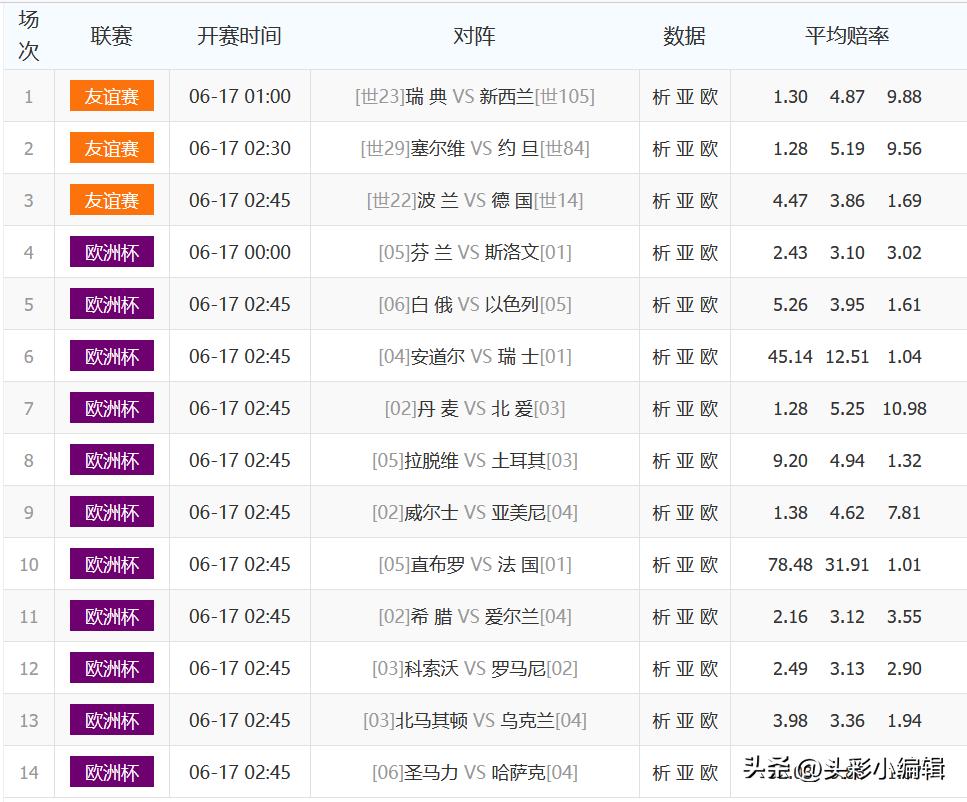The height and width of the screenshot is (802, 967).
Task: Click the 联赛 column header
Action: click(110, 35)
